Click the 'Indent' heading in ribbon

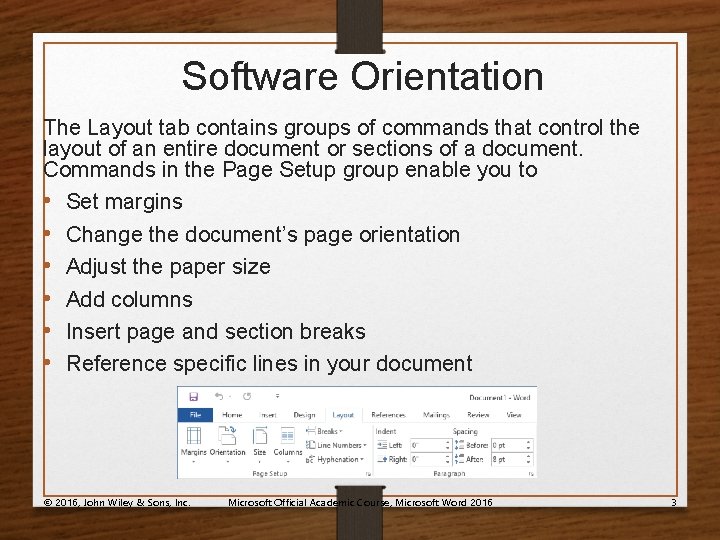[x=386, y=431]
